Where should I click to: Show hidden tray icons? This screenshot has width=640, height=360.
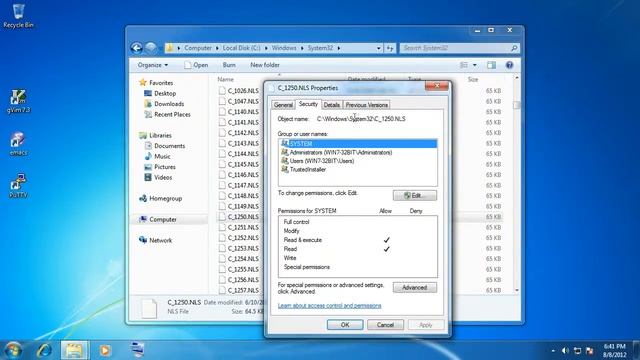553,351
